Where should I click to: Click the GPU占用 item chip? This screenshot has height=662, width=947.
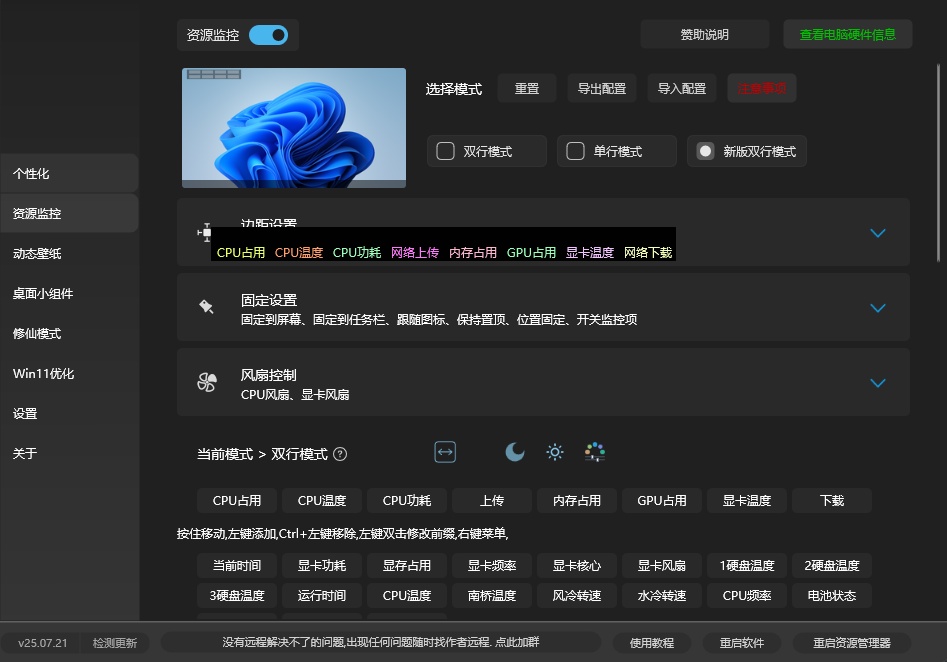click(x=662, y=501)
